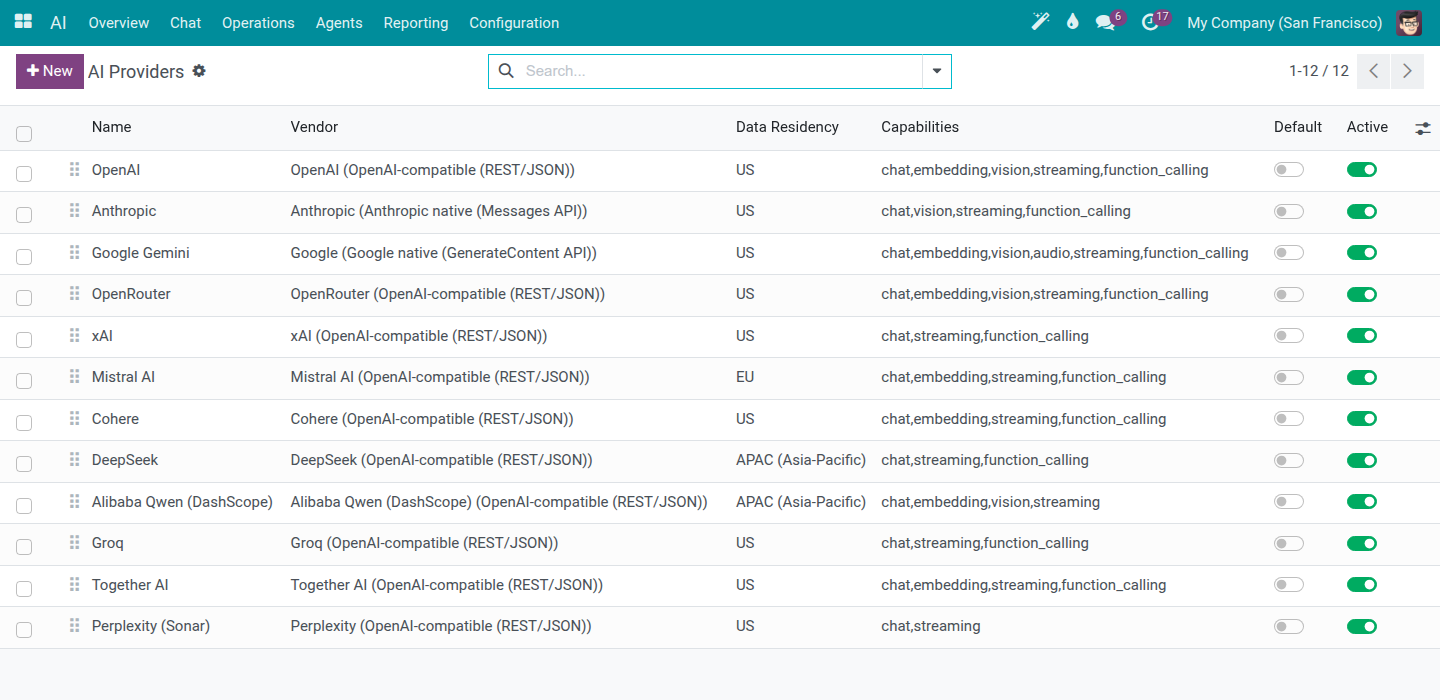Viewport: 1440px width, 700px height.
Task: Open optional columns adjust icon
Action: click(x=1423, y=128)
